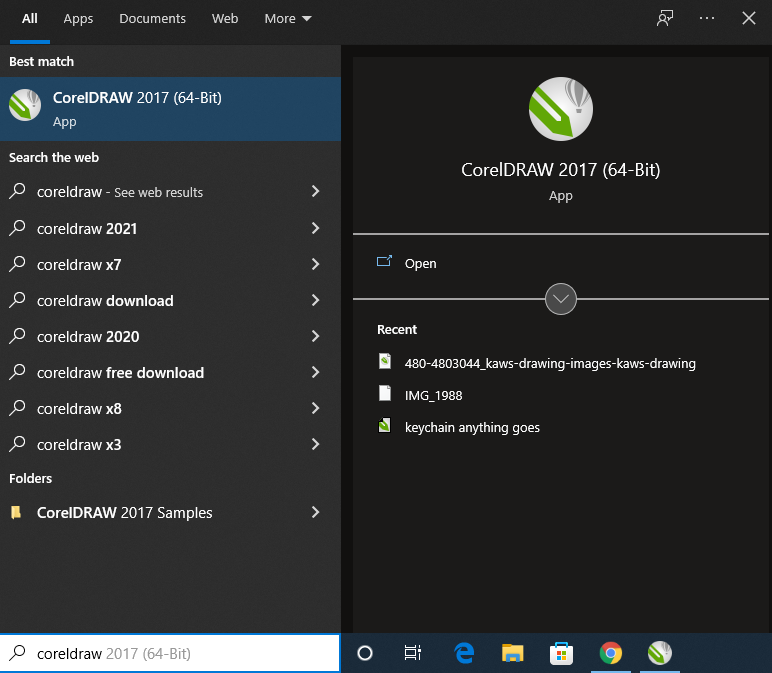
Task: Open Microsoft Store from the taskbar
Action: pyautogui.click(x=561, y=653)
